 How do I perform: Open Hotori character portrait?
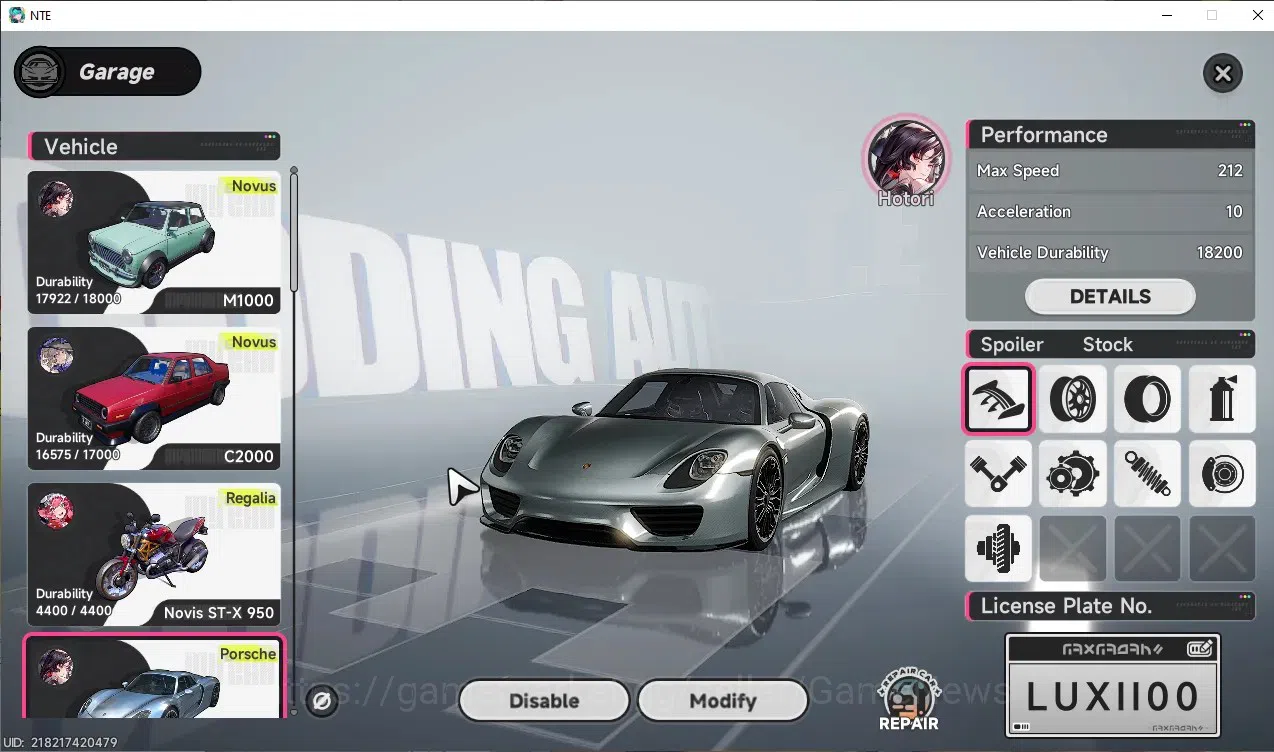pyautogui.click(x=906, y=158)
